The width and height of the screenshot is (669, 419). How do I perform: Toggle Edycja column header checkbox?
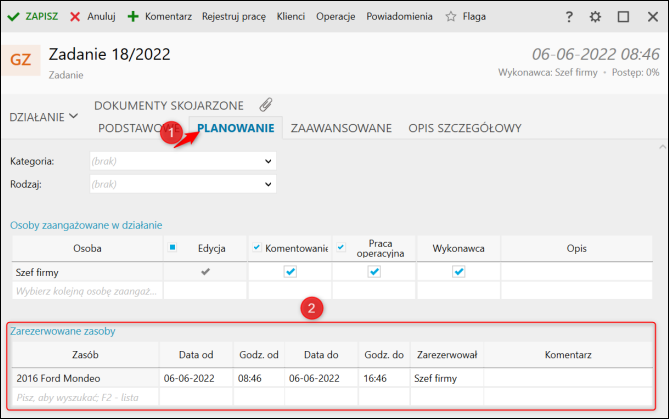pos(172,247)
